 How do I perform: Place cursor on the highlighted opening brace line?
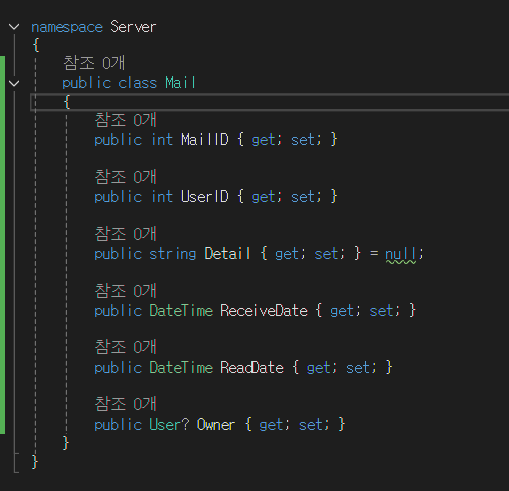(x=269, y=102)
